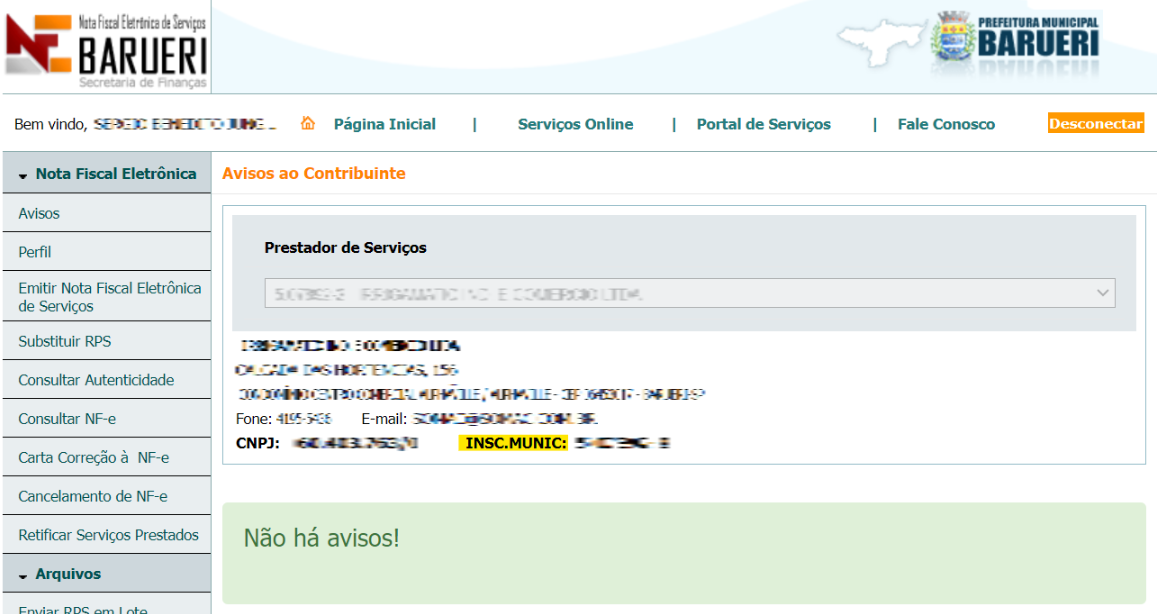The image size is (1165, 614).
Task: Click the E-mail label
Action: pyautogui.click(x=384, y=419)
